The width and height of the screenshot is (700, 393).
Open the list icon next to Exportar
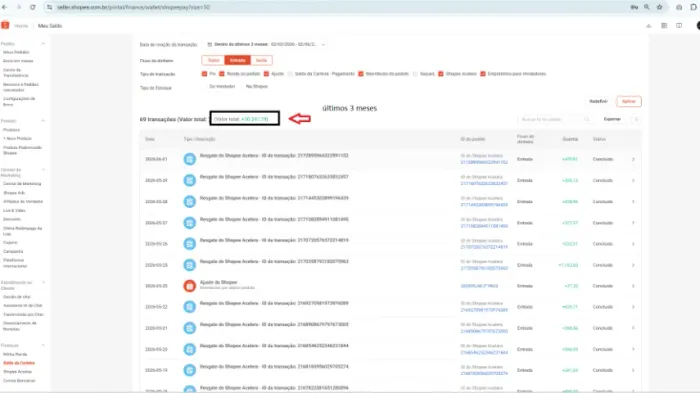click(x=636, y=119)
